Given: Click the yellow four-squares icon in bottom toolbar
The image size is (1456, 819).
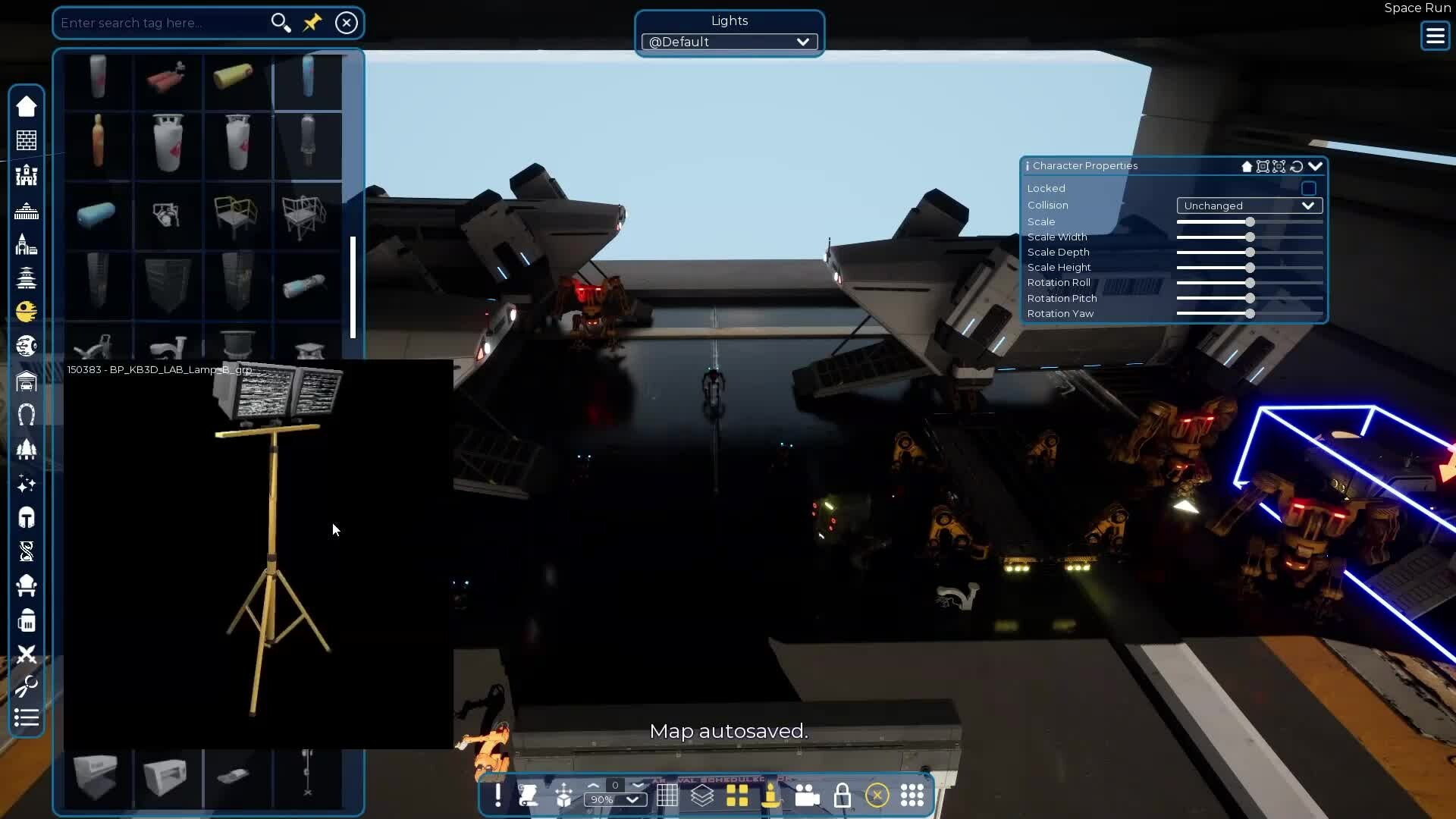Looking at the screenshot, I should 737,795.
